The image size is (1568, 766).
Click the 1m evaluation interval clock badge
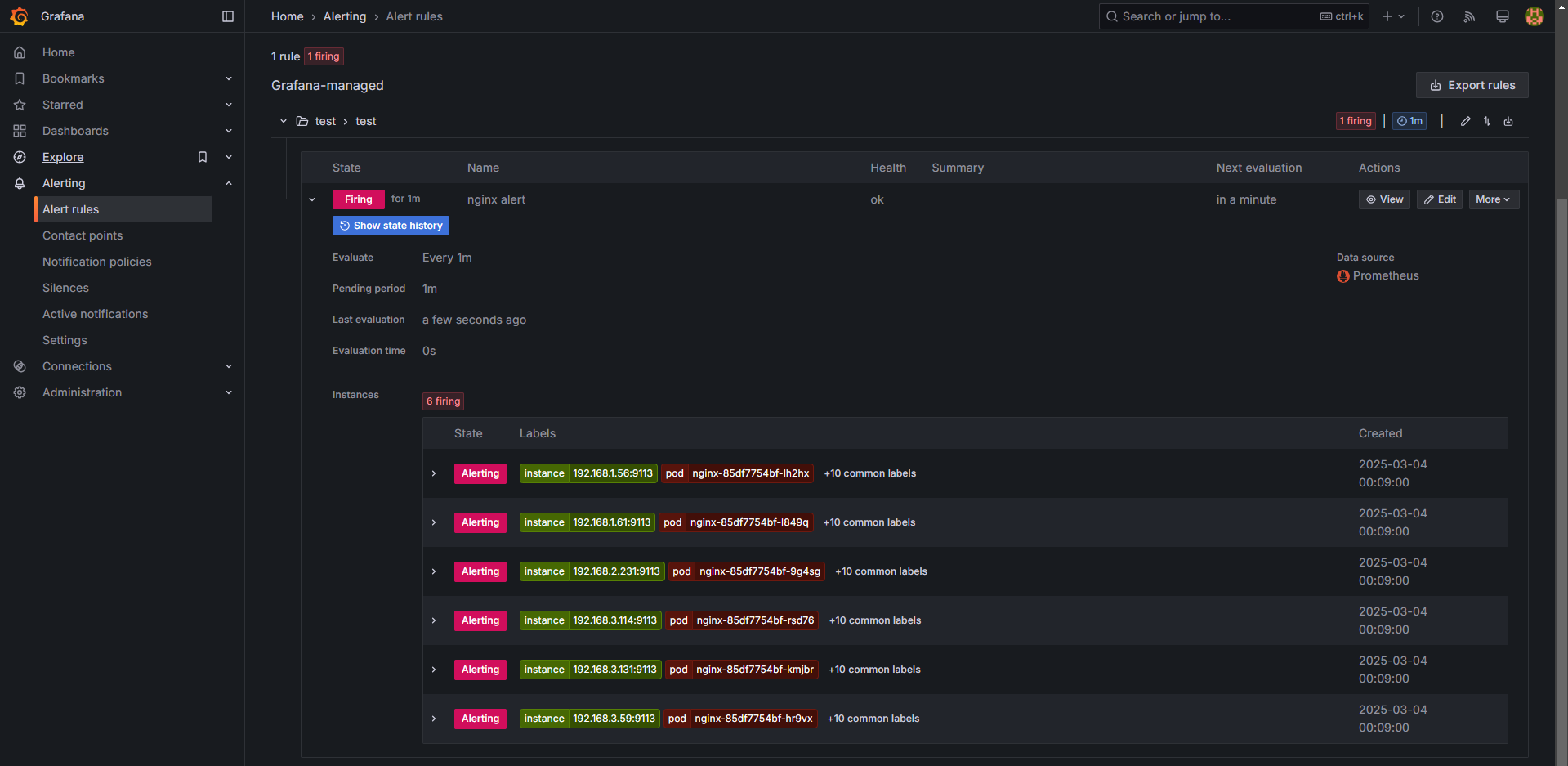click(x=1409, y=121)
